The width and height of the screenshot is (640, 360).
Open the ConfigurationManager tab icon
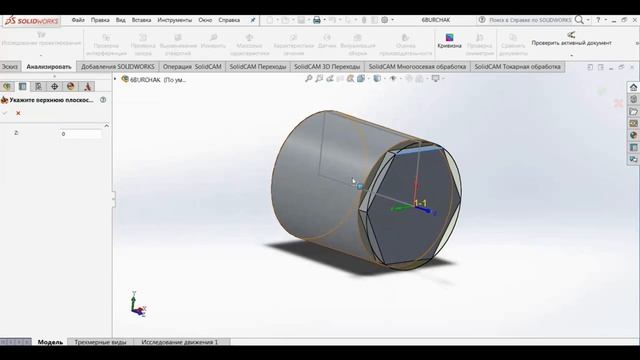[38, 86]
